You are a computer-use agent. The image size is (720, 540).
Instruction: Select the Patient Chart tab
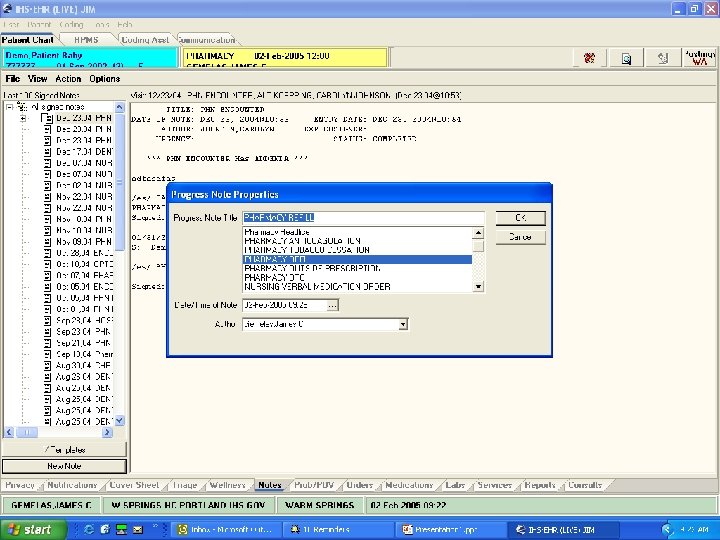coord(28,40)
